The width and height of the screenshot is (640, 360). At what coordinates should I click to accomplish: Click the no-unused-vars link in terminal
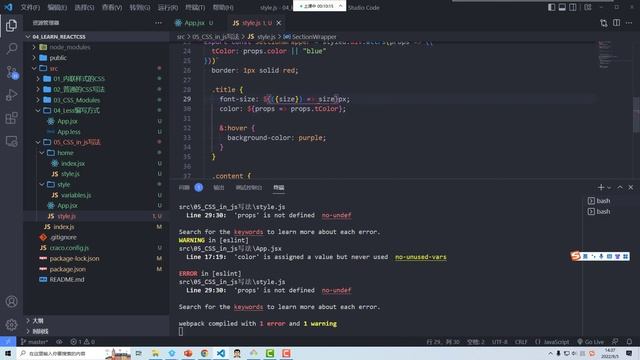pos(420,257)
